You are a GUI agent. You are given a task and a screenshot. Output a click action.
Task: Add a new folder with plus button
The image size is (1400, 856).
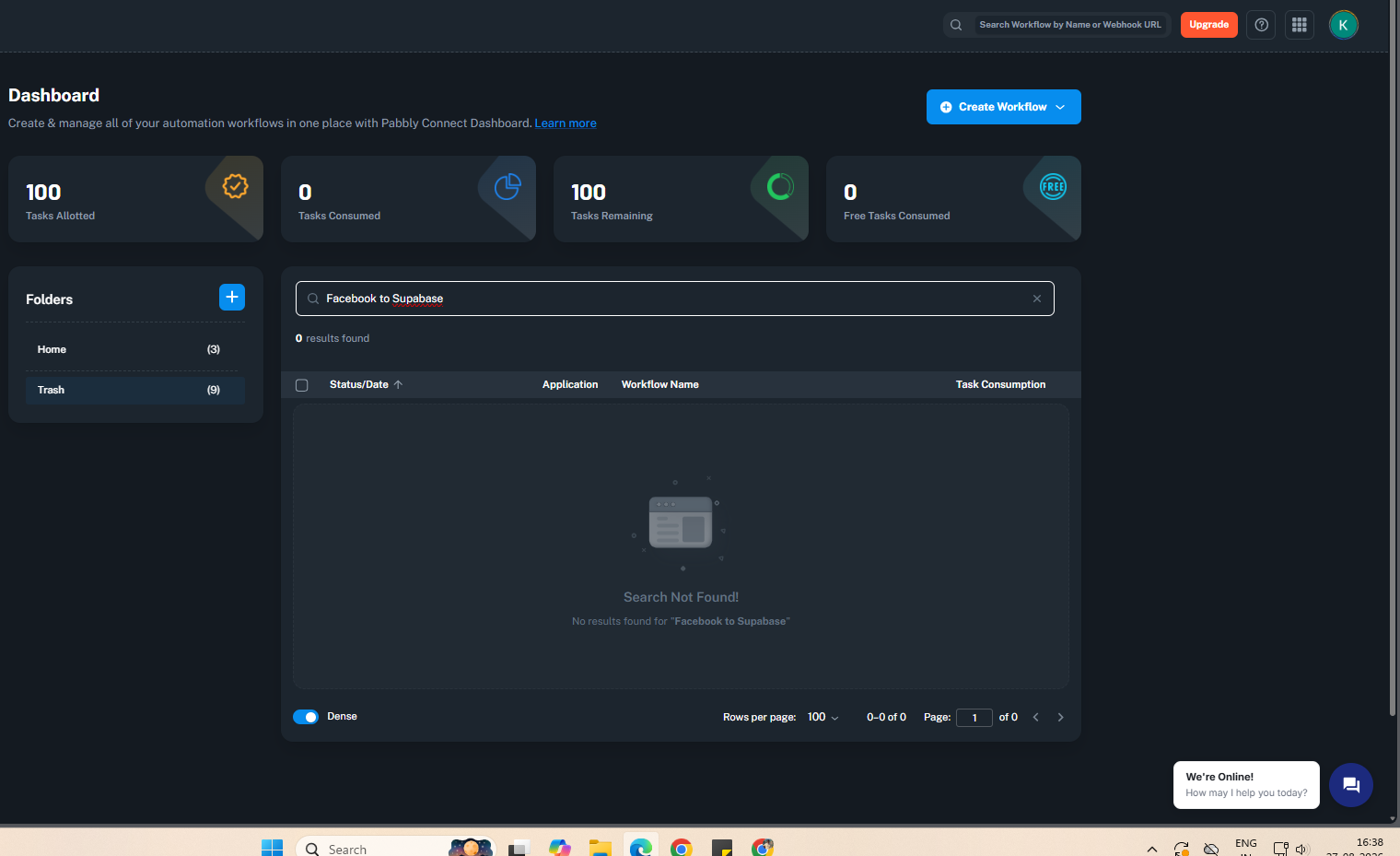click(x=232, y=297)
